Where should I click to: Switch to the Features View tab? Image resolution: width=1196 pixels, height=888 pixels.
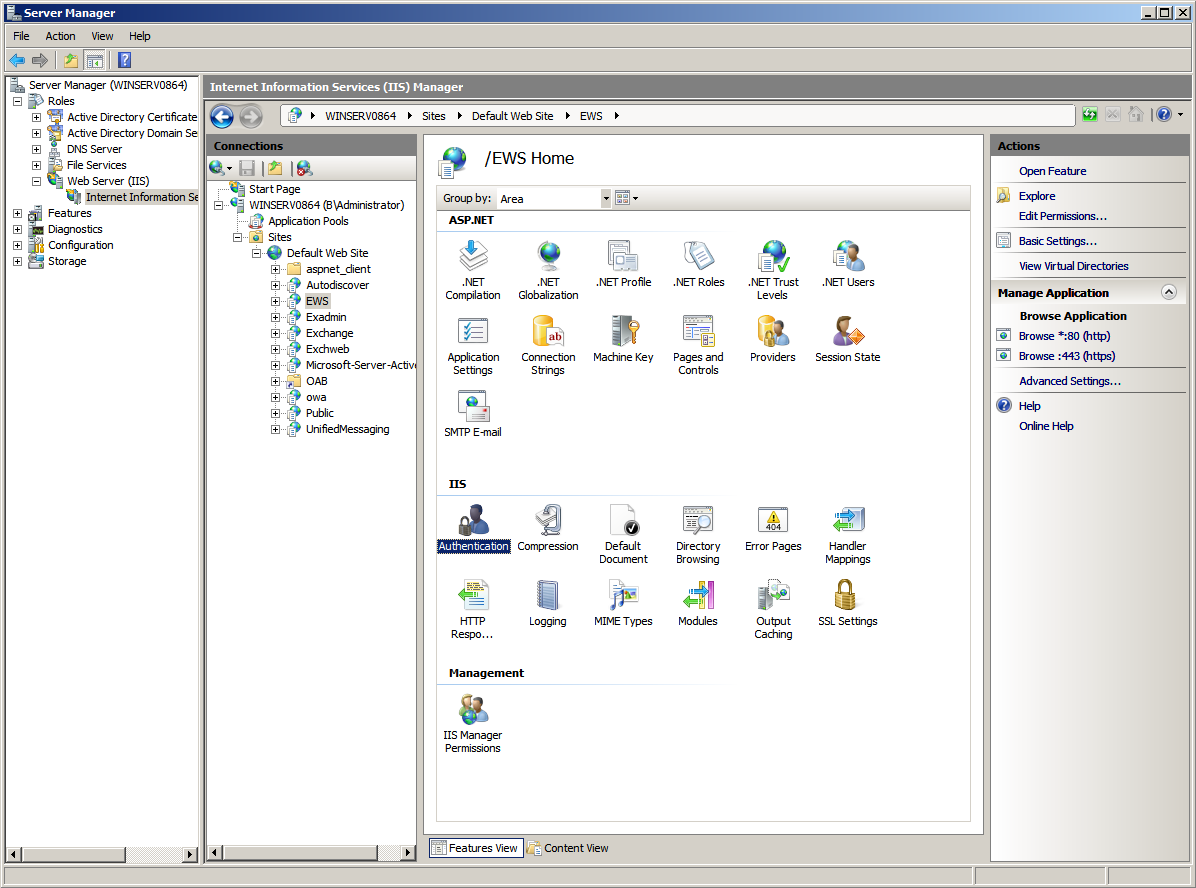tap(476, 848)
